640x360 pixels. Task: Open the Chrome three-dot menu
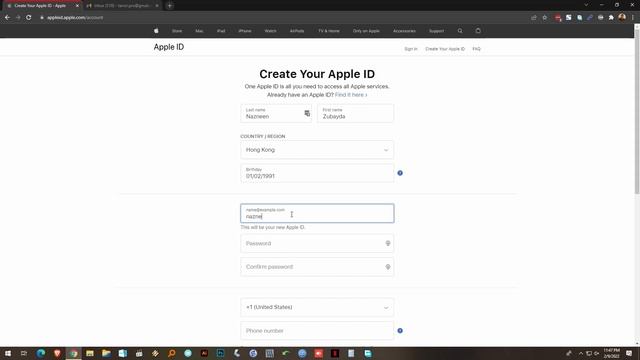633,18
